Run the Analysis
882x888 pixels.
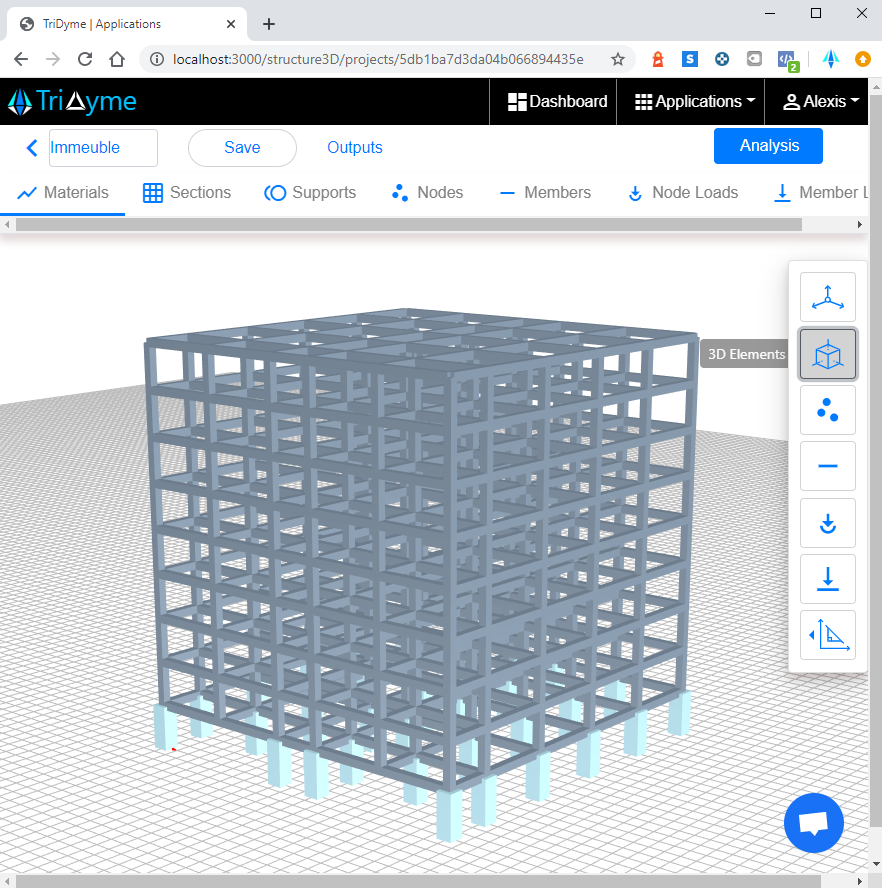[x=768, y=146]
